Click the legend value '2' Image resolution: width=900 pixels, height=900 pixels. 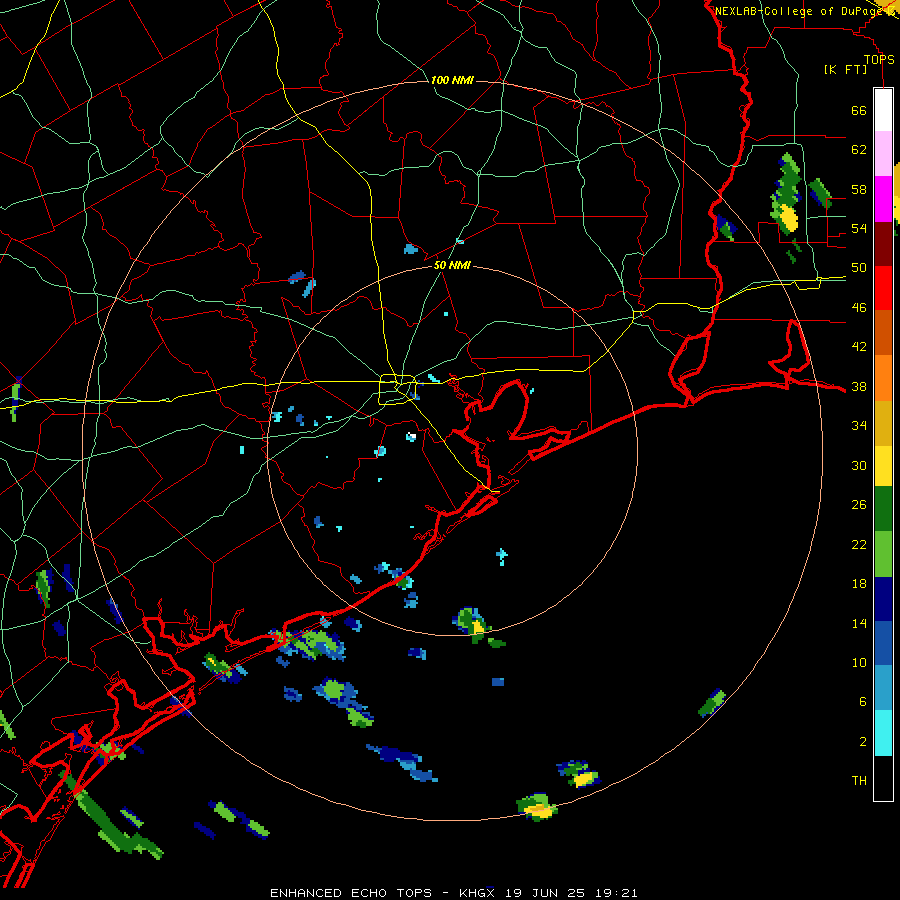(863, 742)
